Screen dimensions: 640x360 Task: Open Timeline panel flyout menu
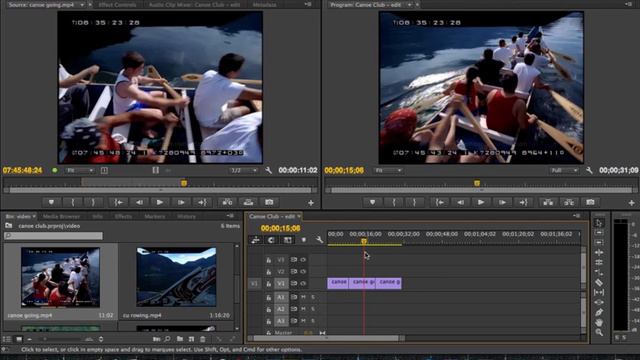[576, 216]
